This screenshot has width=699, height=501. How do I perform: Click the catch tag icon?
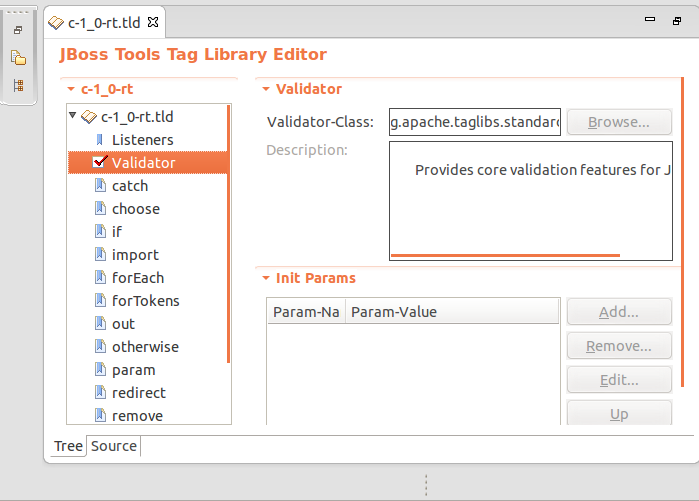tap(100, 186)
